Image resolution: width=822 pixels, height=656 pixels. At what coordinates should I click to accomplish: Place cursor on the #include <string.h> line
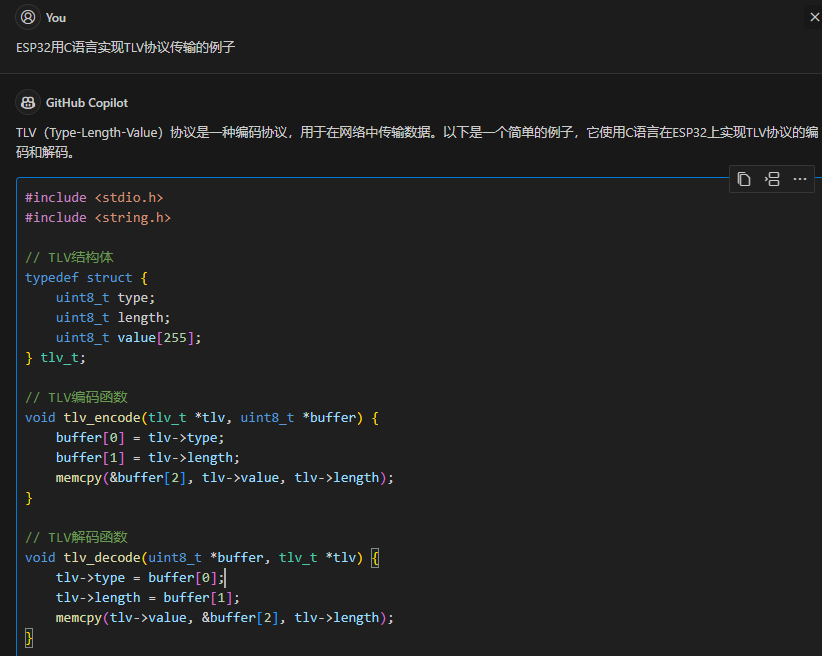tap(98, 218)
